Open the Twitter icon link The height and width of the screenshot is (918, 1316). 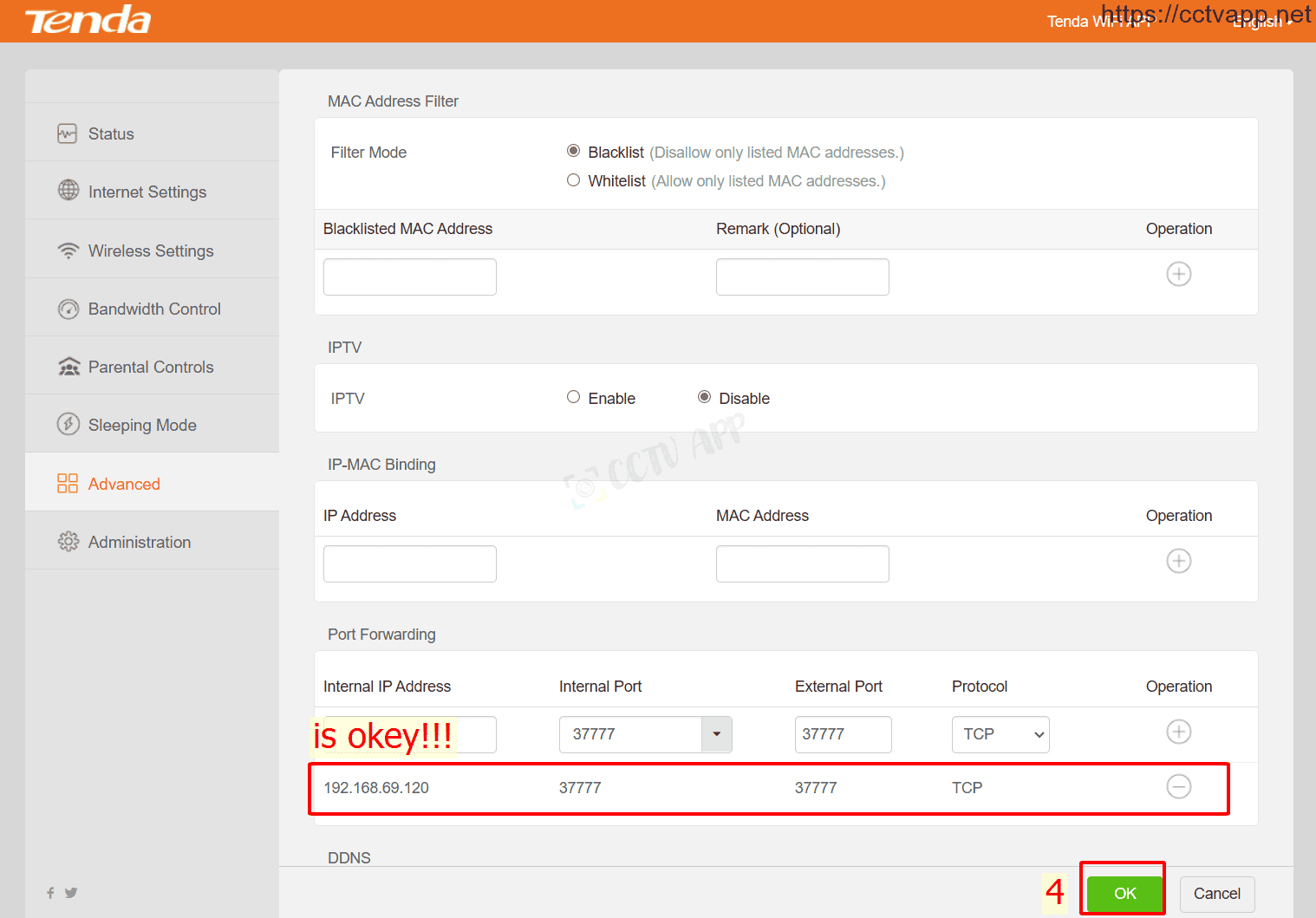71,893
